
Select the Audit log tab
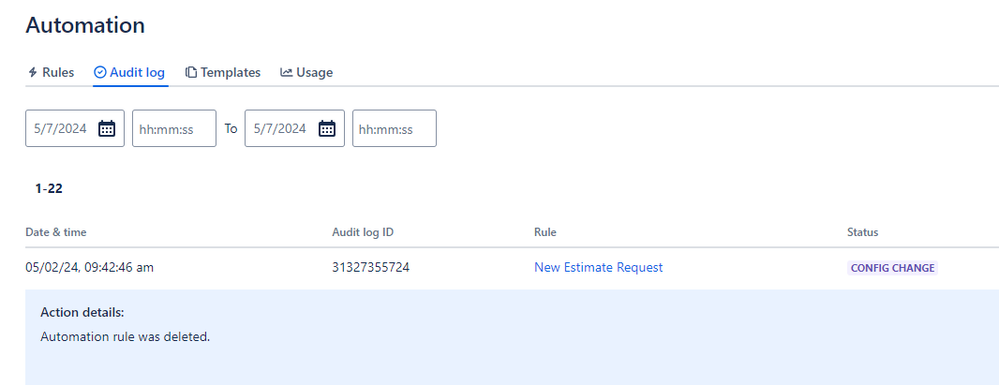coord(130,72)
